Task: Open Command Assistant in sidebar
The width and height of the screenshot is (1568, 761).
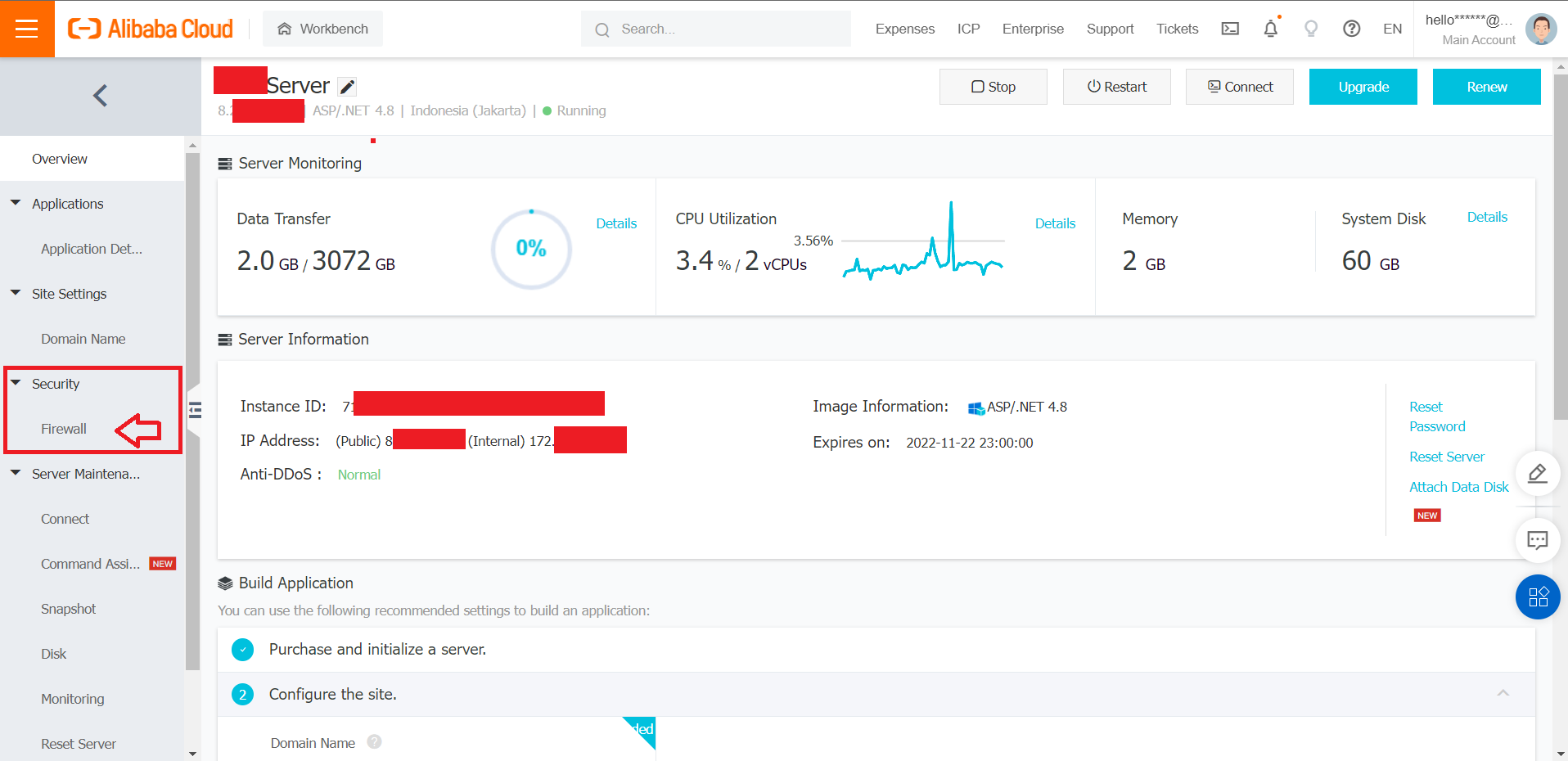Action: tap(92, 564)
